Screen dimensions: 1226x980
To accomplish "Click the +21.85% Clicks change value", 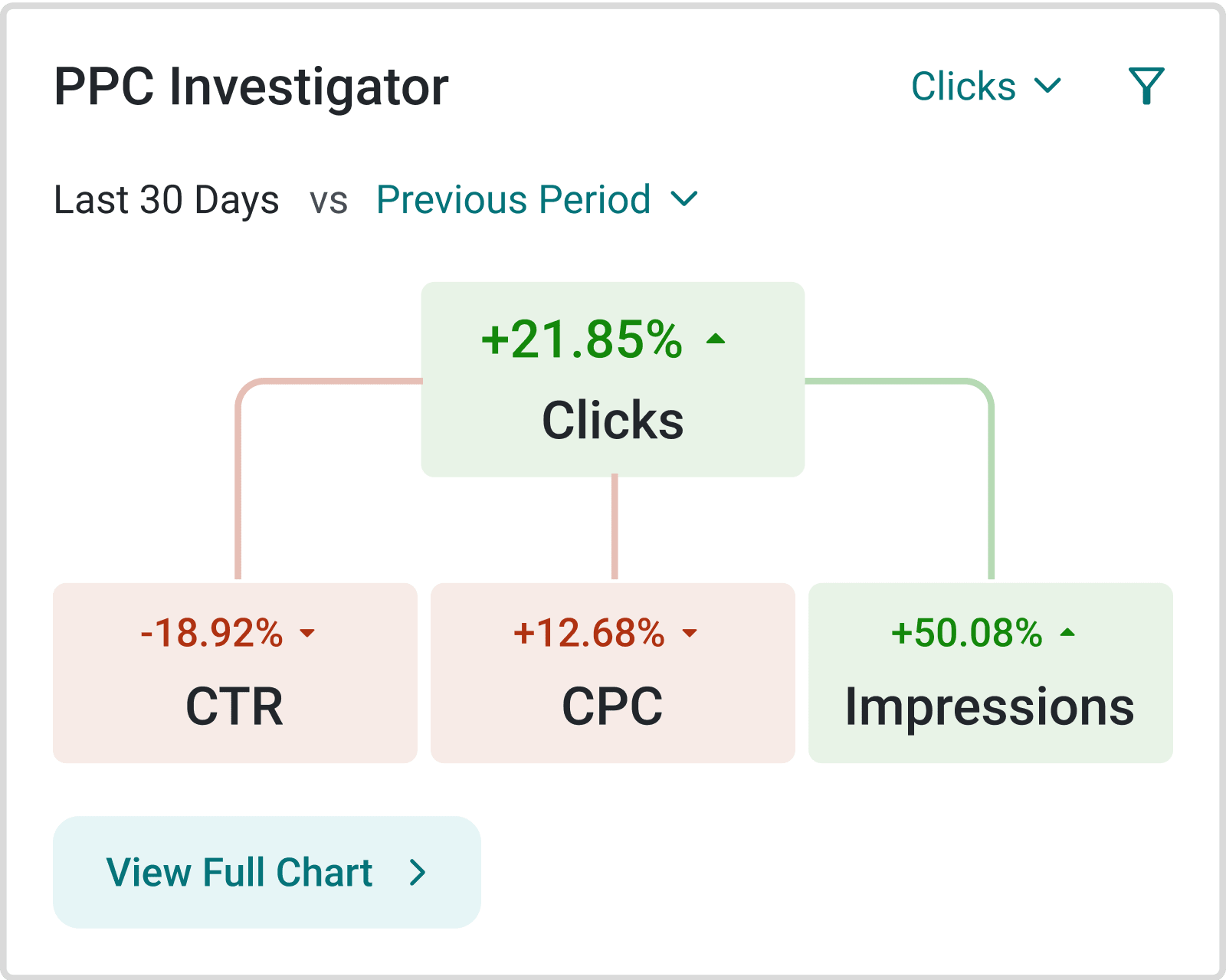I will [x=582, y=339].
